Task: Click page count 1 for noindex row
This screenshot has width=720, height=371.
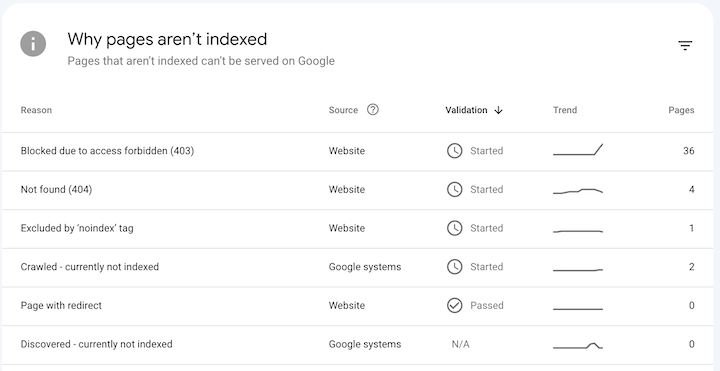Action: click(x=692, y=228)
